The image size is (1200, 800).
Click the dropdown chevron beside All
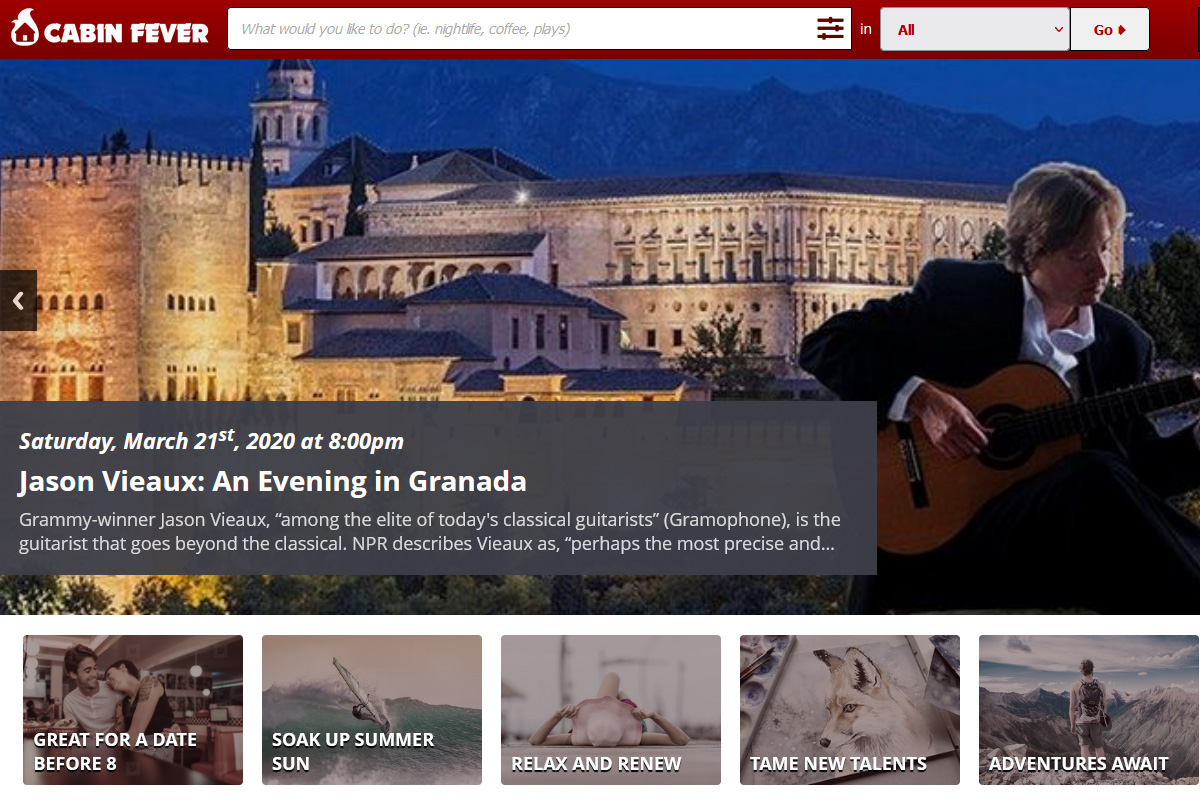pos(1059,30)
